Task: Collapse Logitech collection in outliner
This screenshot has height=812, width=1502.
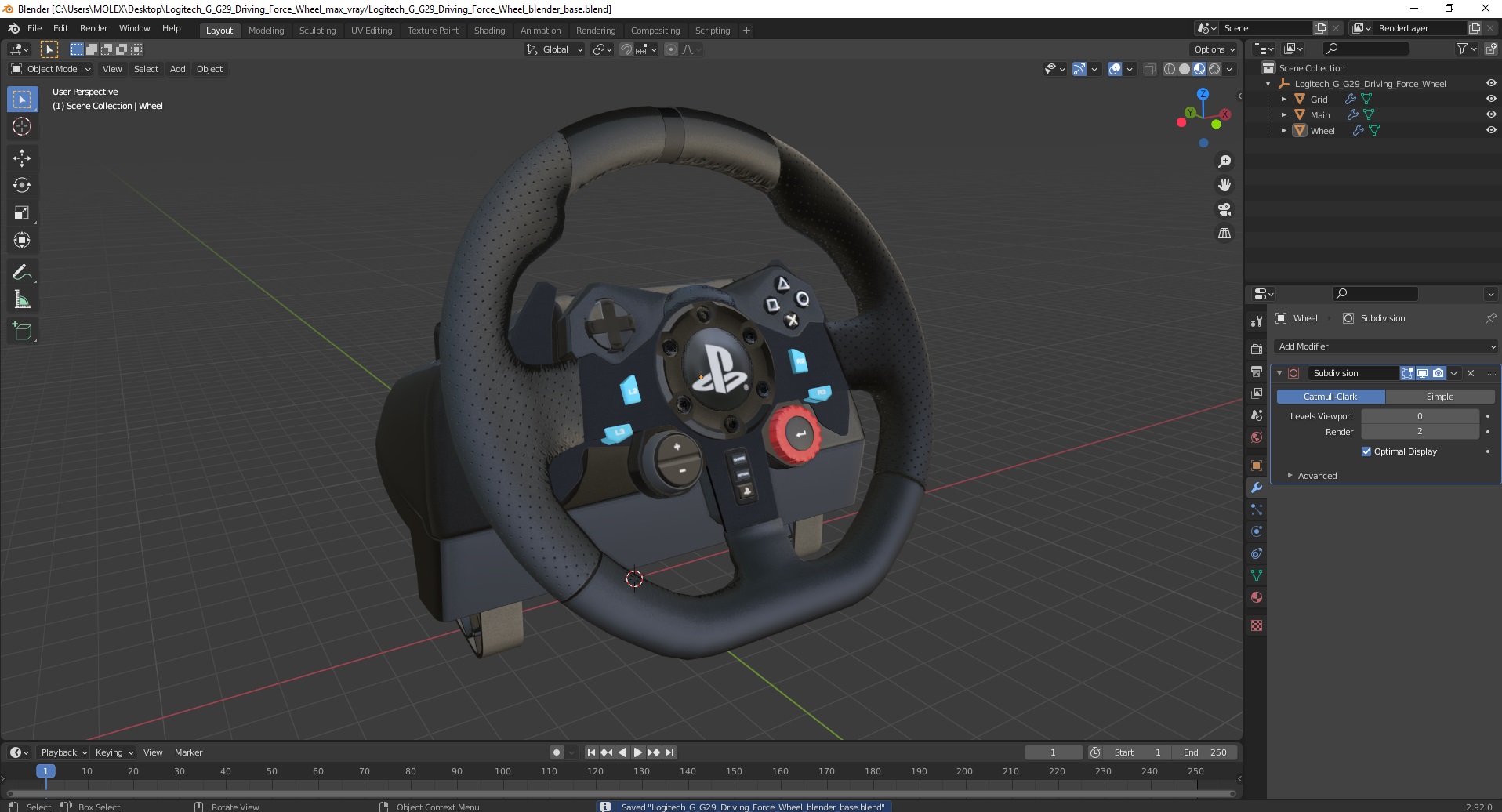Action: coord(1268,84)
